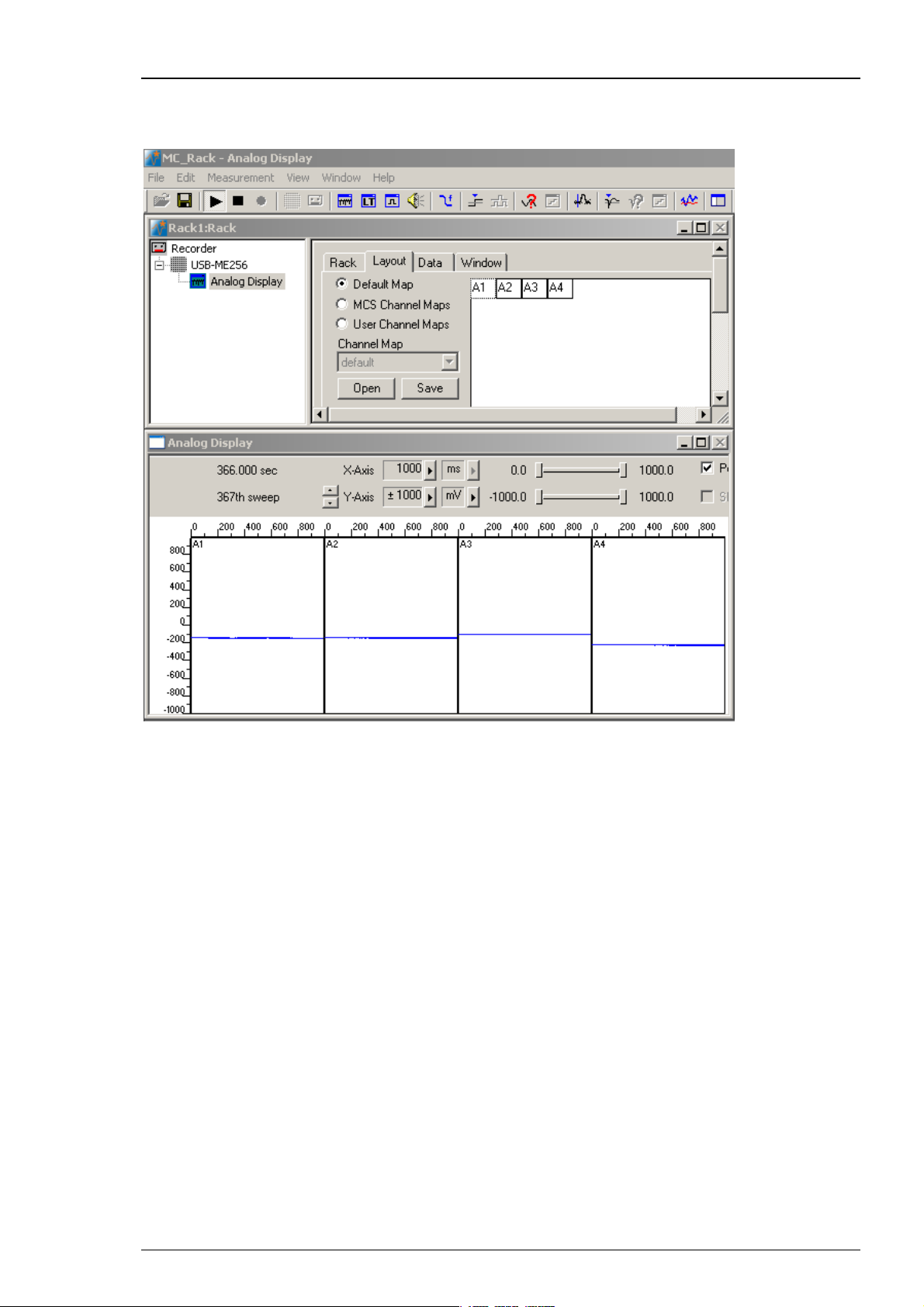This screenshot has width=924, height=1307.
Task: Click the filter icon with f
Action: [446, 201]
